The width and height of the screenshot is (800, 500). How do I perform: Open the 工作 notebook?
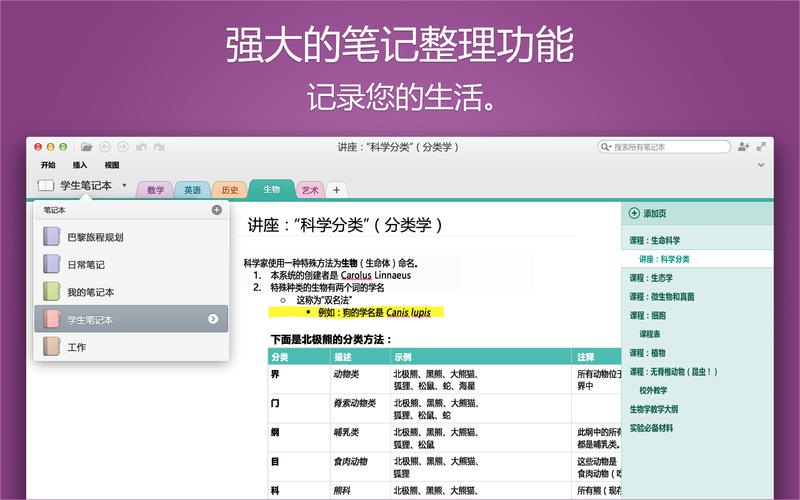[131, 347]
